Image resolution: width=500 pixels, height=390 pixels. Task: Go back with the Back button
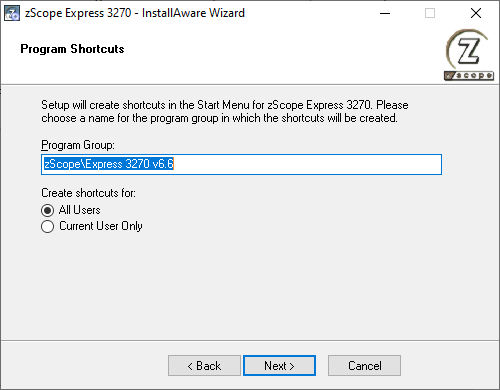(204, 366)
